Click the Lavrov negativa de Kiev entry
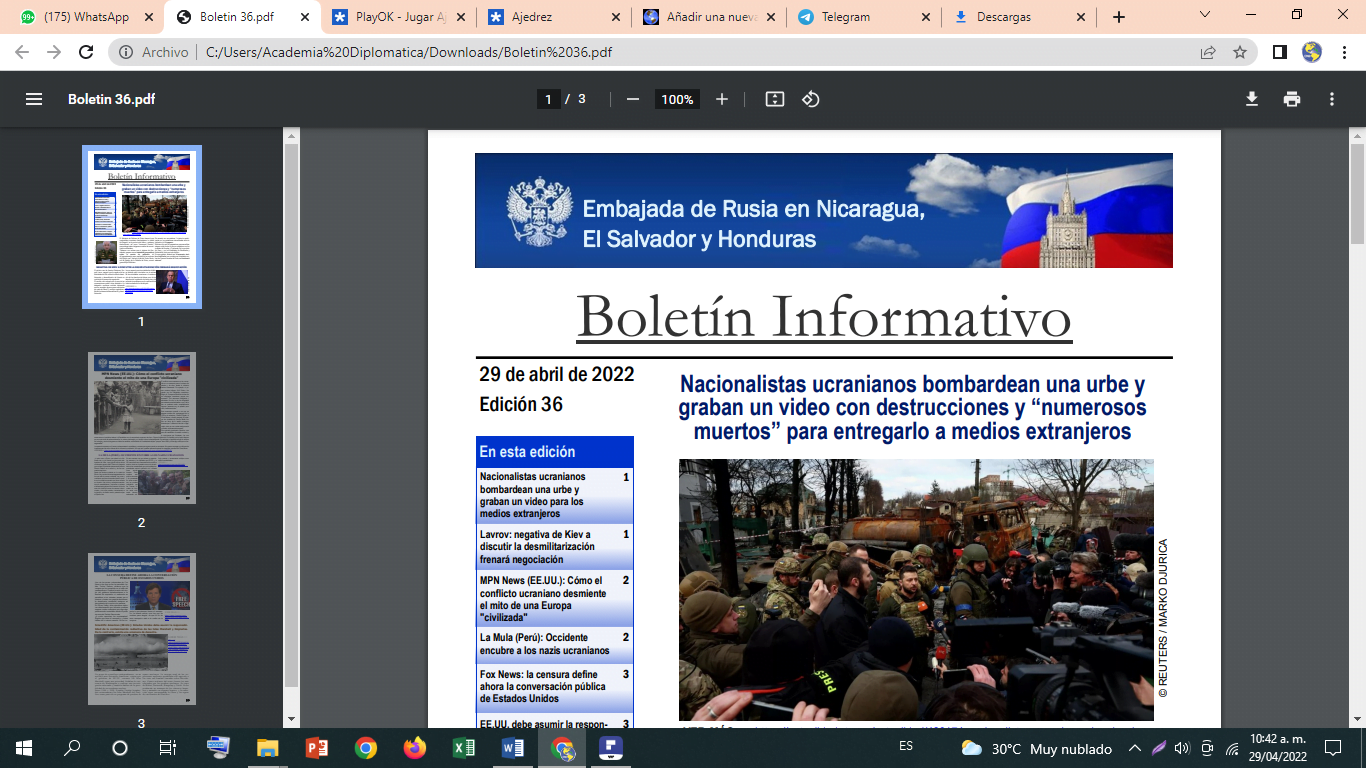Image resolution: width=1366 pixels, height=768 pixels. coord(554,547)
